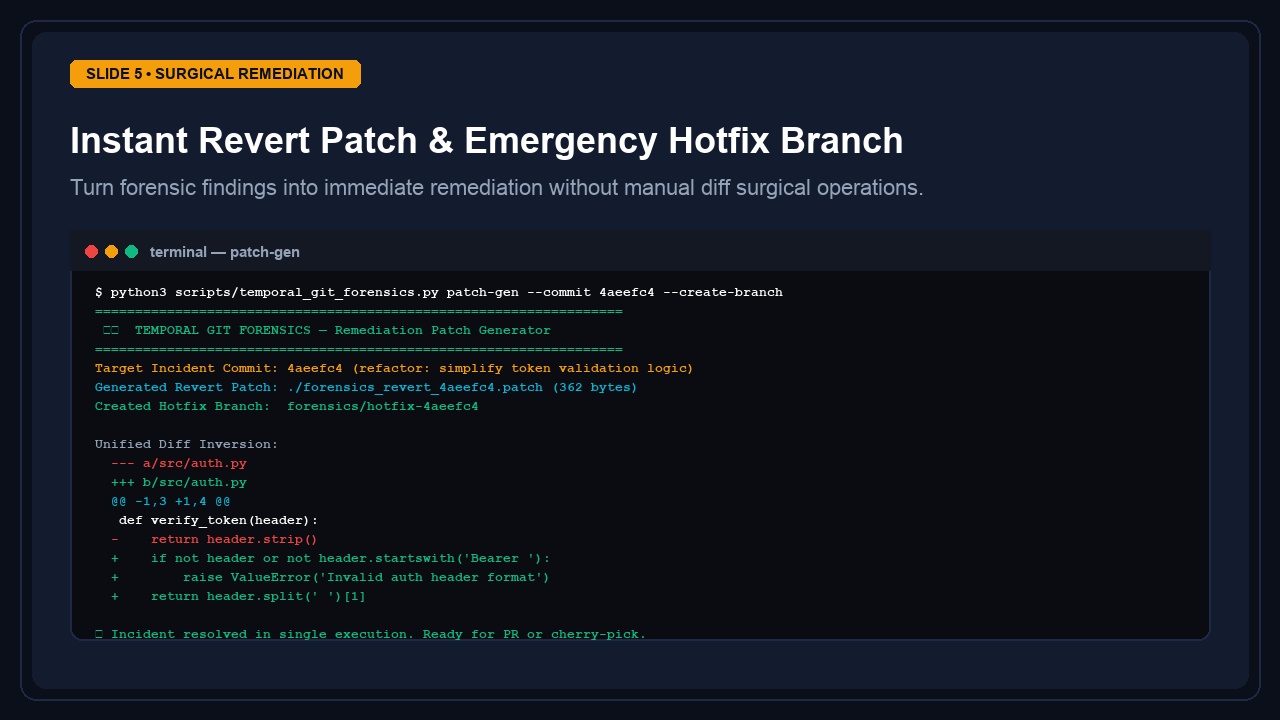Select the "Created Hotfix Branch" line

(287, 406)
